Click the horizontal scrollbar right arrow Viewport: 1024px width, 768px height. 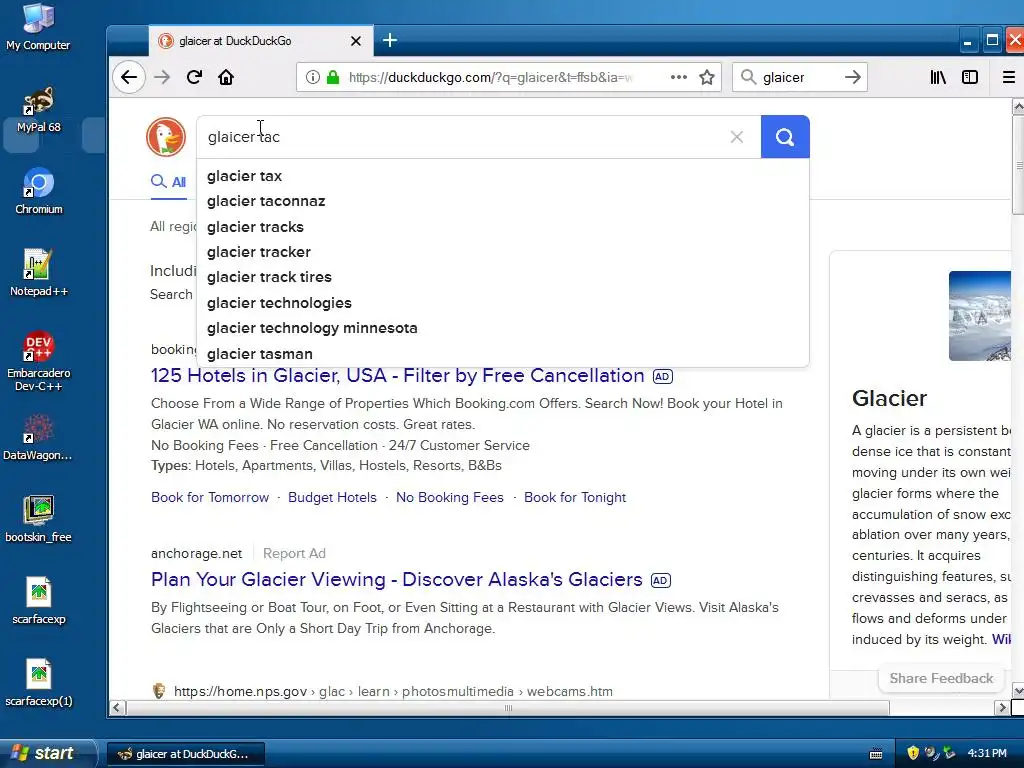pyautogui.click(x=1002, y=708)
